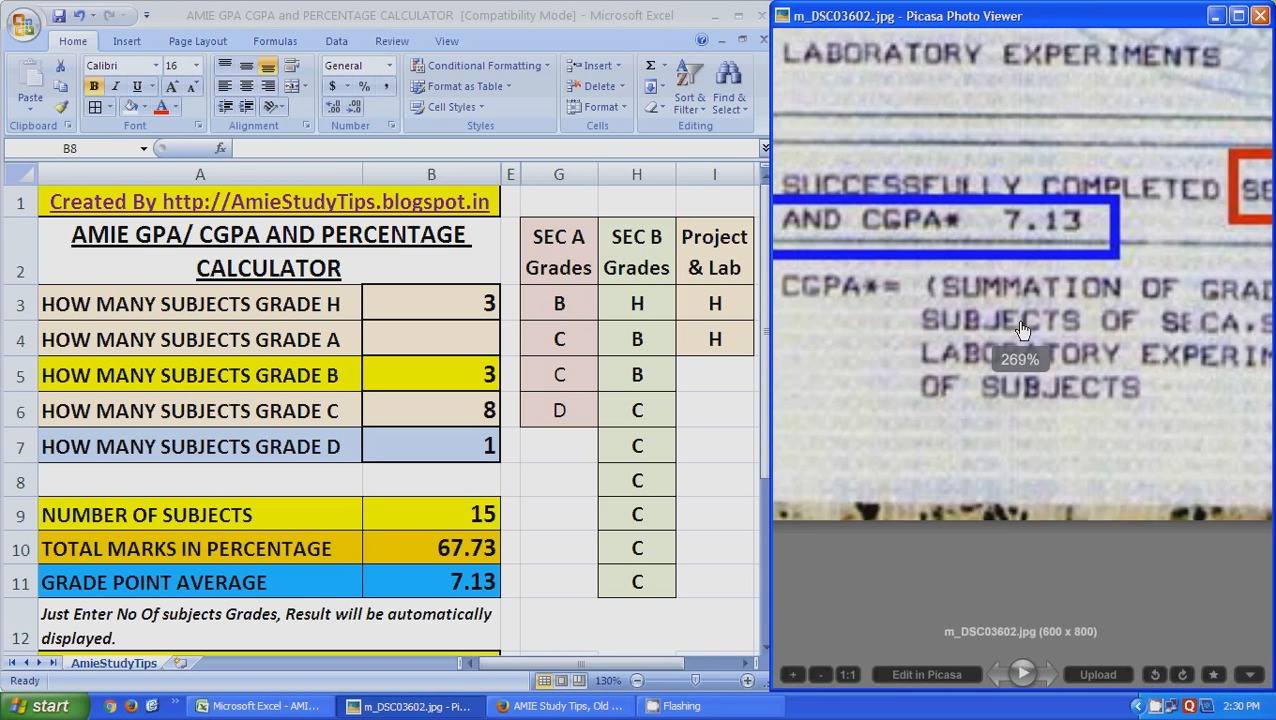Star the photo in Picasa viewer
Viewport: 1276px width, 720px height.
coord(1214,674)
